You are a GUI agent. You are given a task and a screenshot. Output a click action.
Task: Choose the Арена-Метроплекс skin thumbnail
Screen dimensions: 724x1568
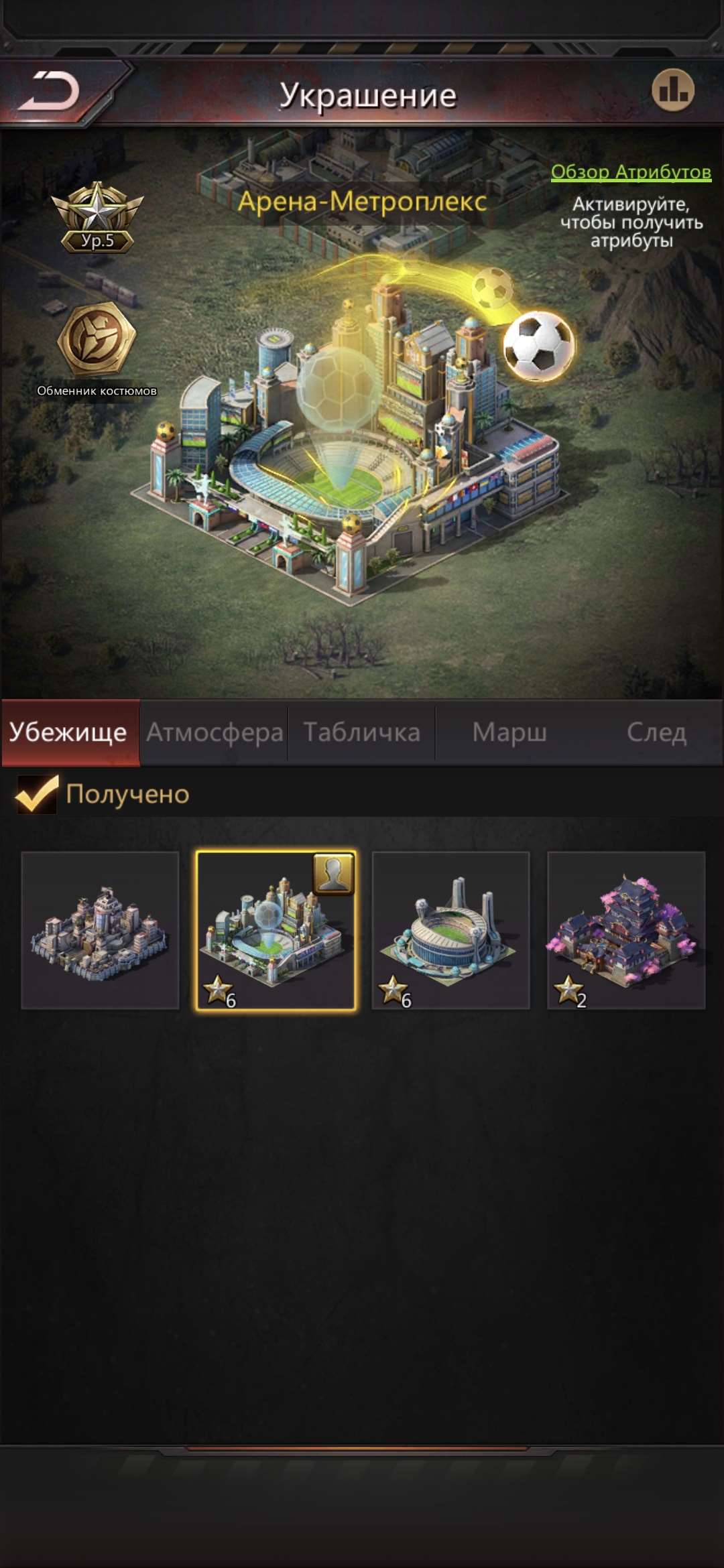point(276,930)
